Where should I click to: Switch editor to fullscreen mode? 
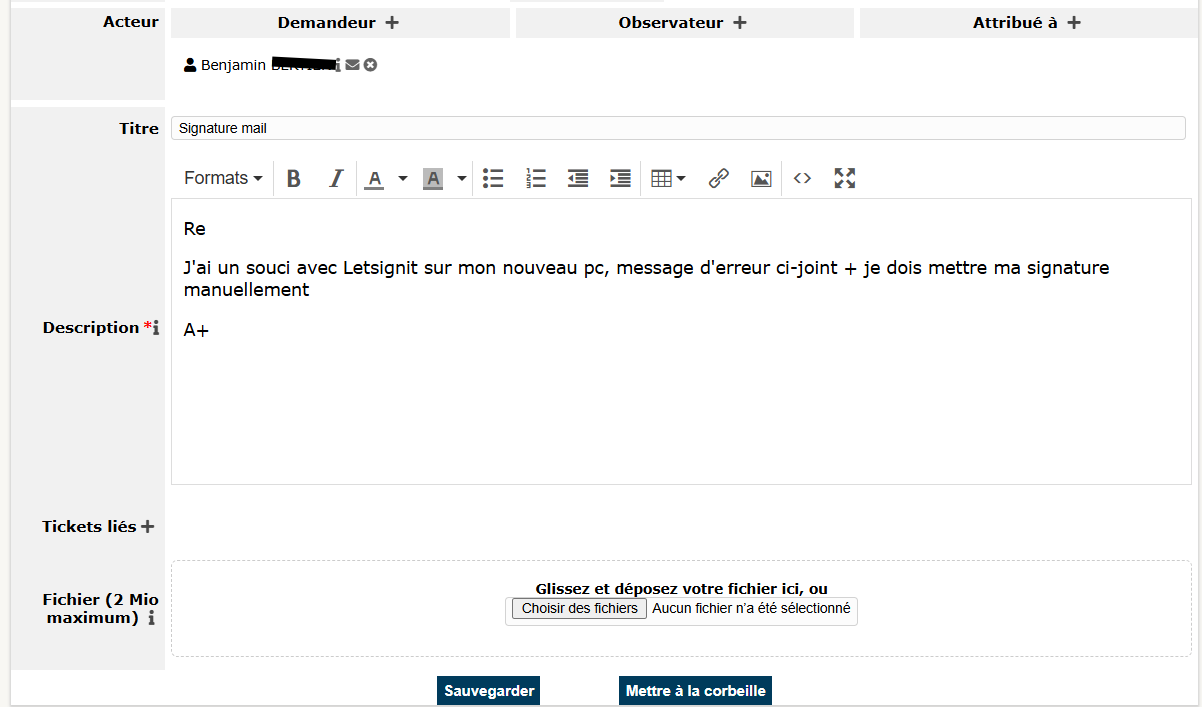(x=845, y=179)
